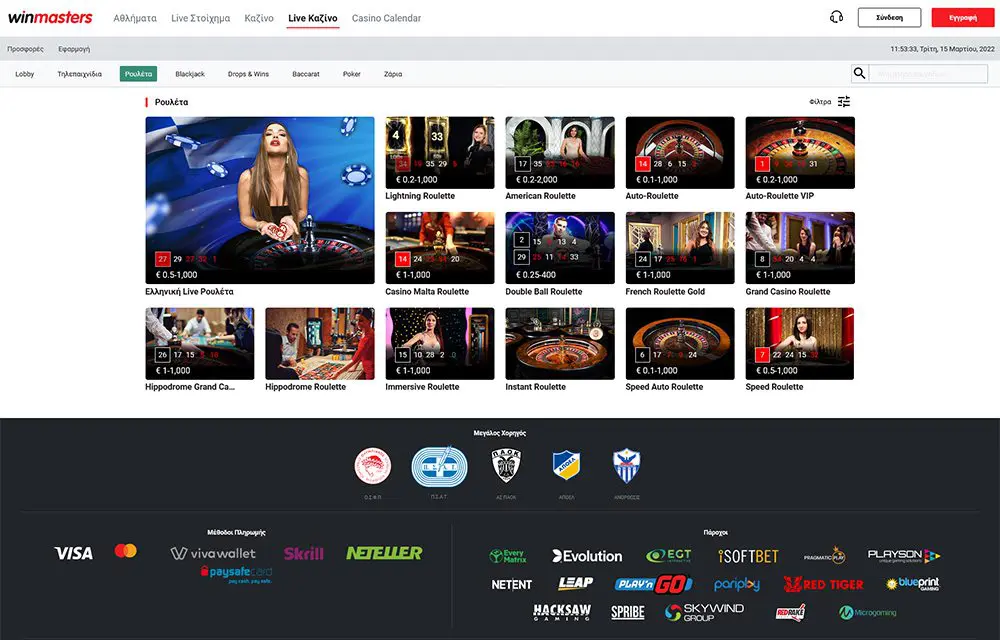Click the Red Tiger provider logo
Image resolution: width=1000 pixels, height=640 pixels.
click(x=823, y=584)
